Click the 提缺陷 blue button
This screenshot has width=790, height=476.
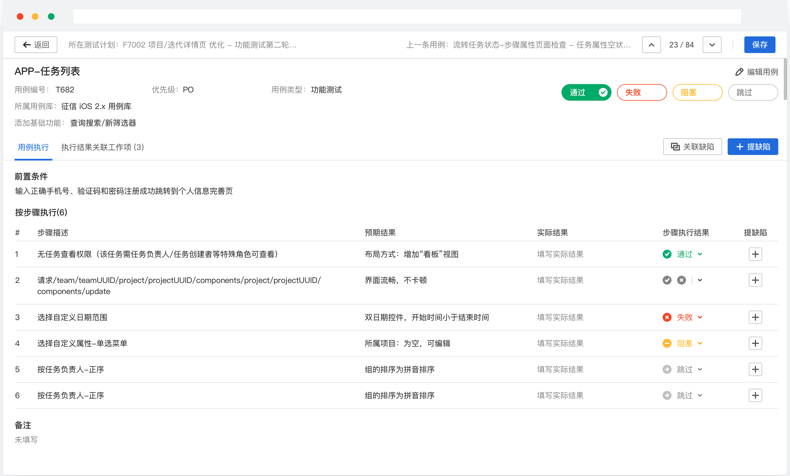click(753, 147)
